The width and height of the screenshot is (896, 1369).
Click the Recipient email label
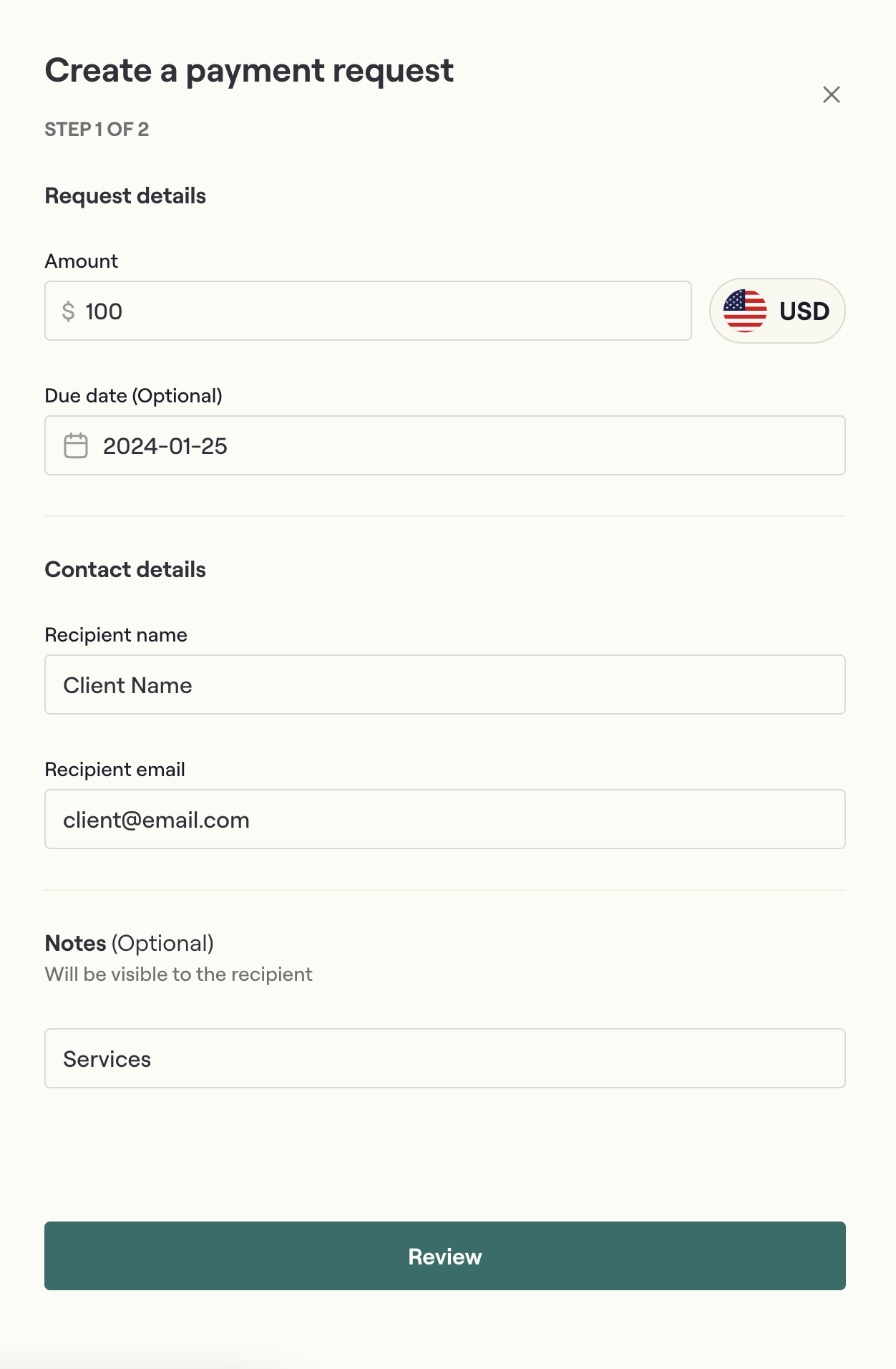(115, 770)
